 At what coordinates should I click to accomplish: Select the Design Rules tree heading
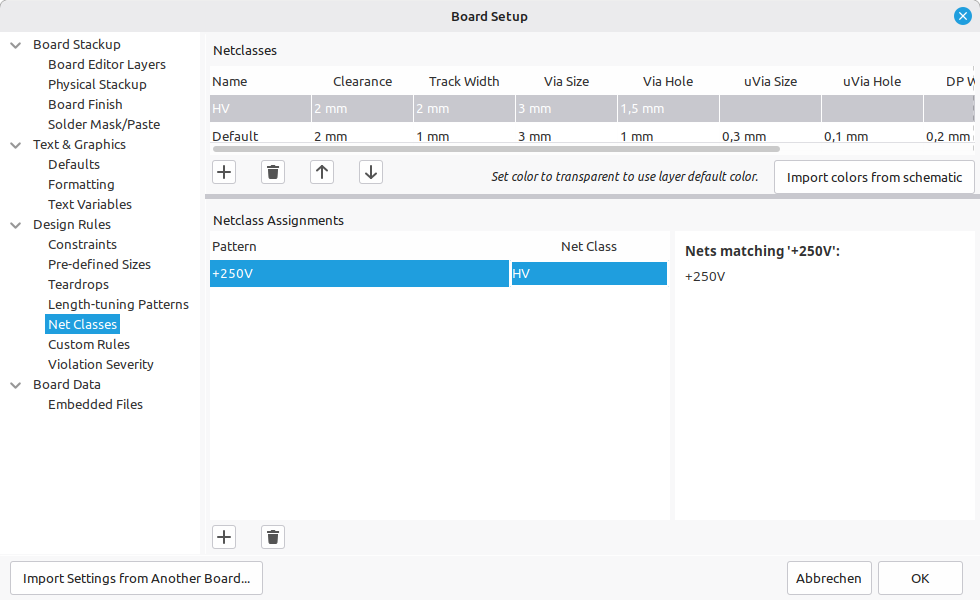tap(72, 224)
